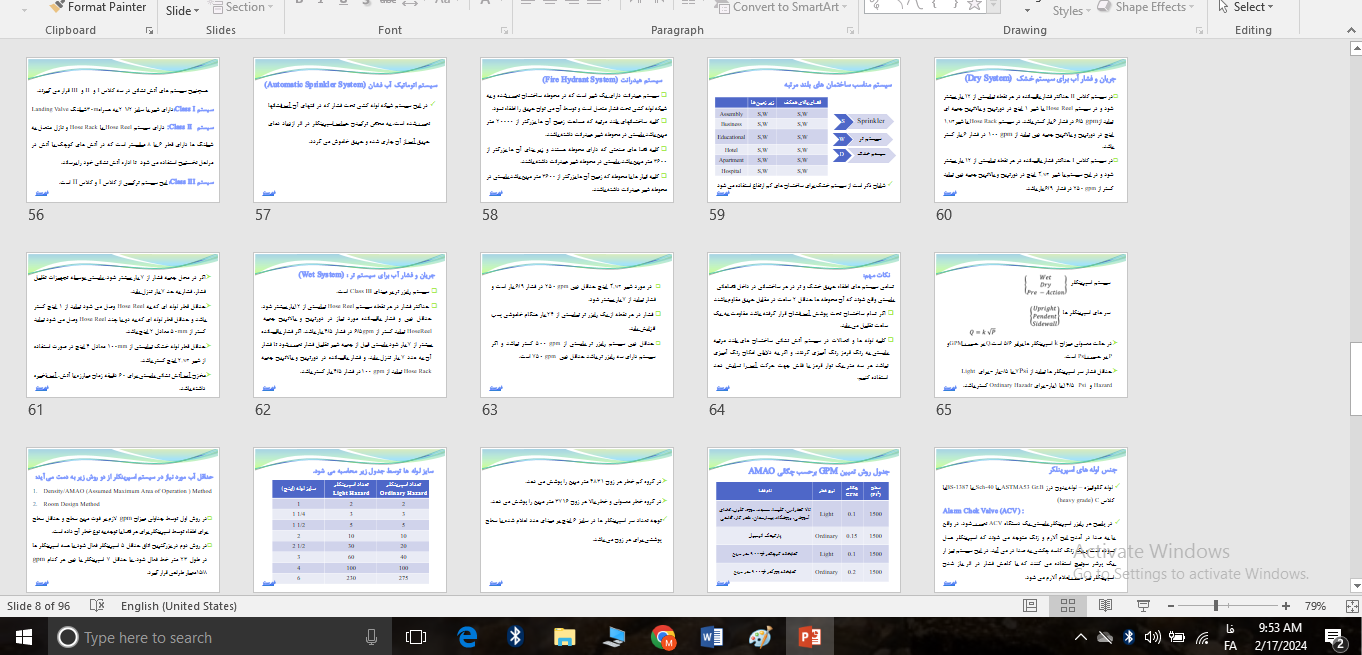This screenshot has height=655, width=1362.
Task: Open Paint from the taskbar
Action: pyautogui.click(x=760, y=636)
